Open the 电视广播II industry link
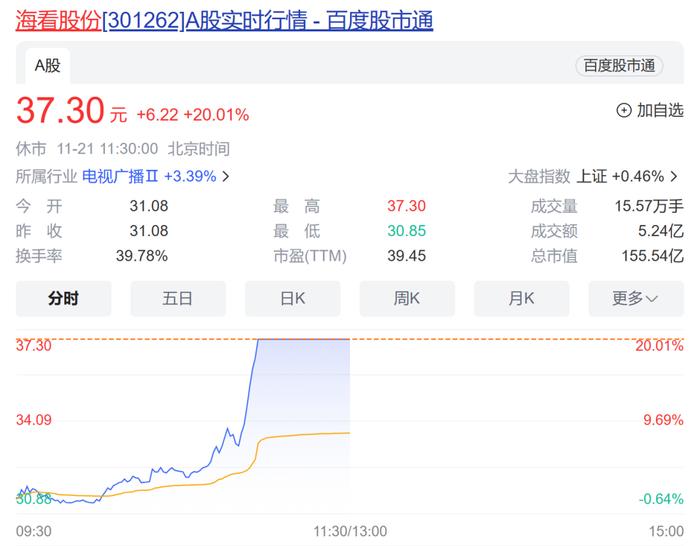 [120, 176]
